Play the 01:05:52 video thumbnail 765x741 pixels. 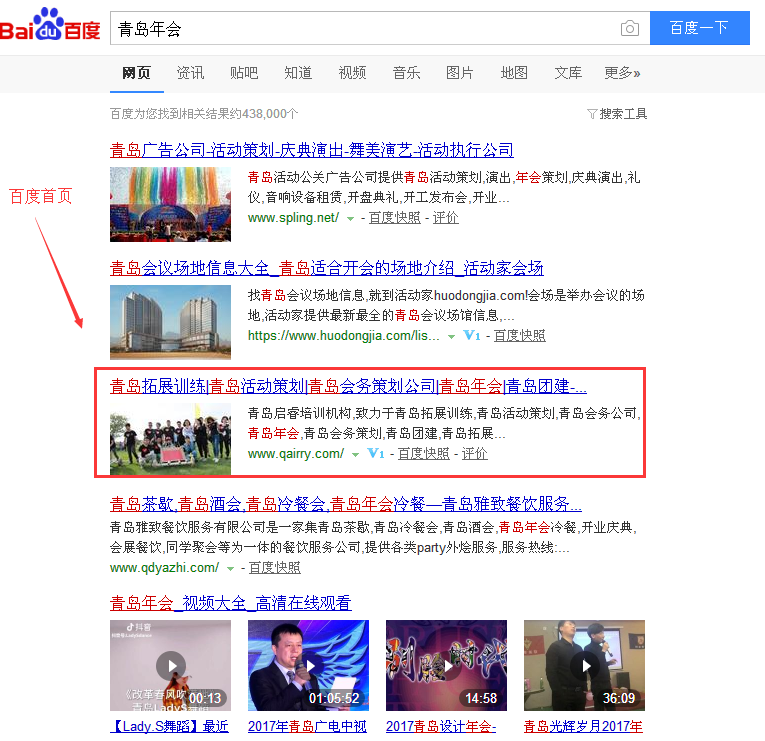click(308, 665)
